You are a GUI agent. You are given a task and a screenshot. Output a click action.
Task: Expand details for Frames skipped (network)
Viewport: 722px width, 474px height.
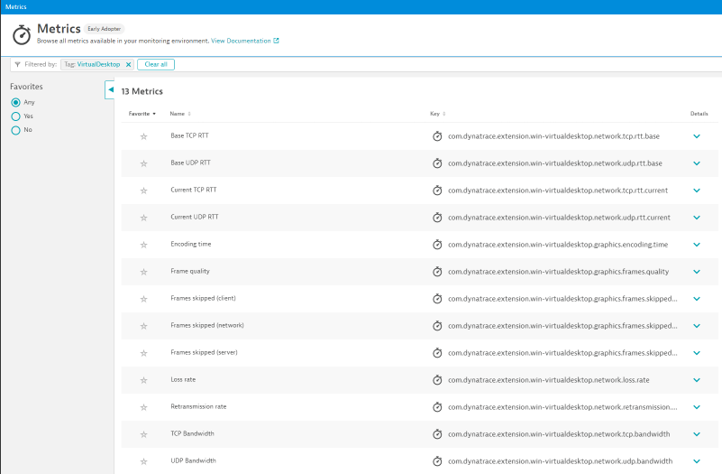(697, 326)
